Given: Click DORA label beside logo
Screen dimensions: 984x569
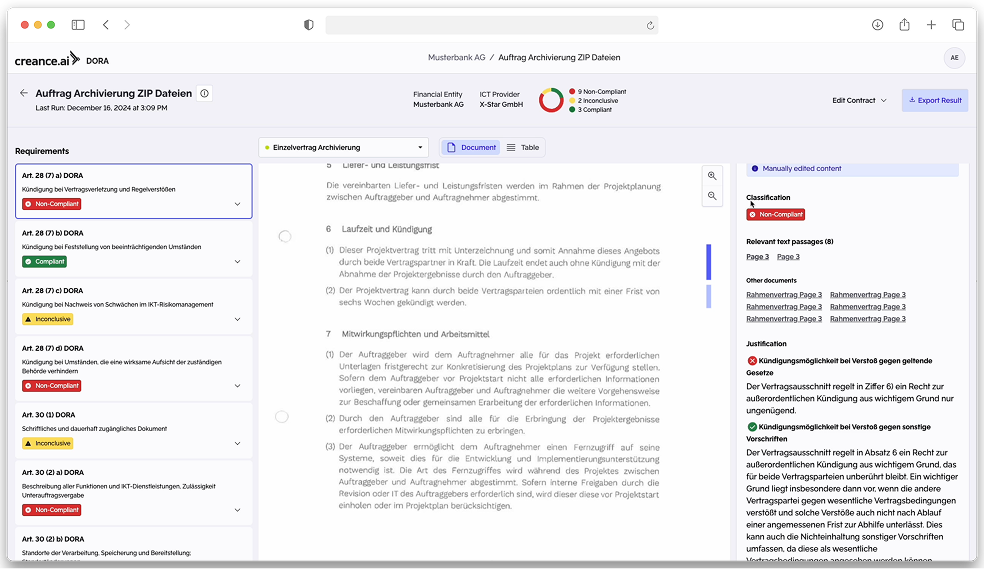Looking at the screenshot, I should tap(97, 61).
